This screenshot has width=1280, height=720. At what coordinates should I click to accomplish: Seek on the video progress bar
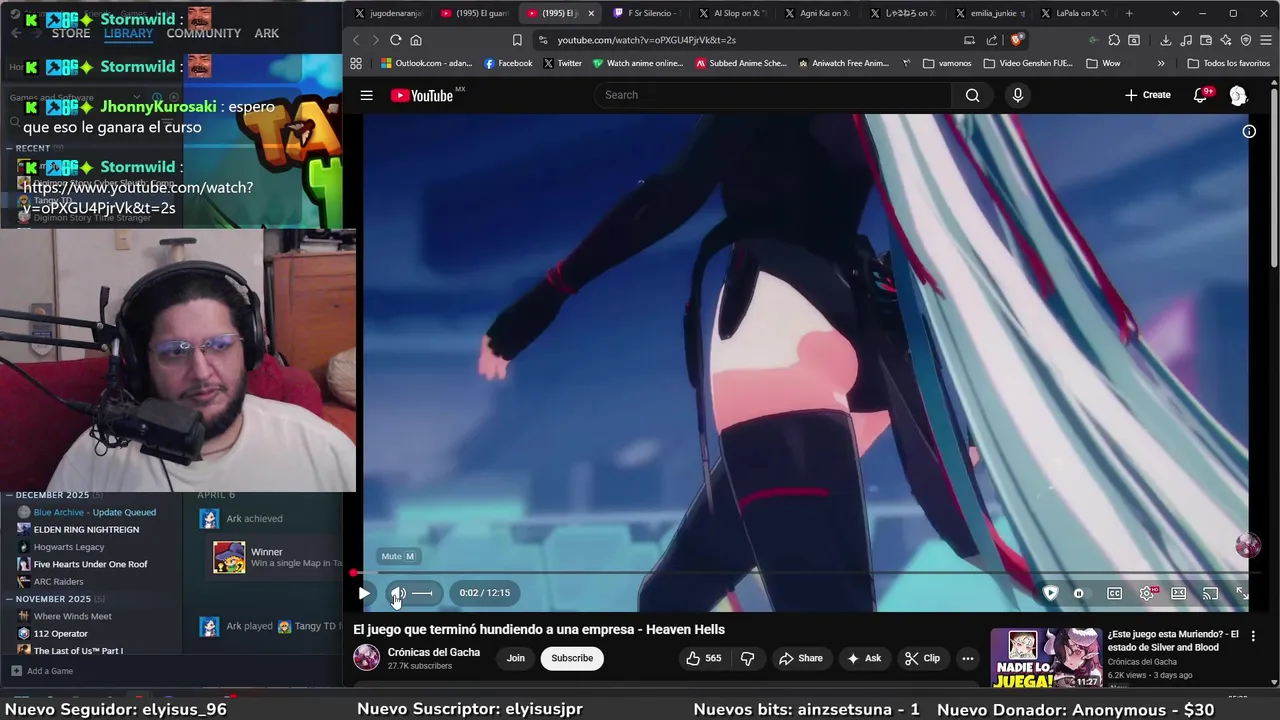click(x=800, y=573)
